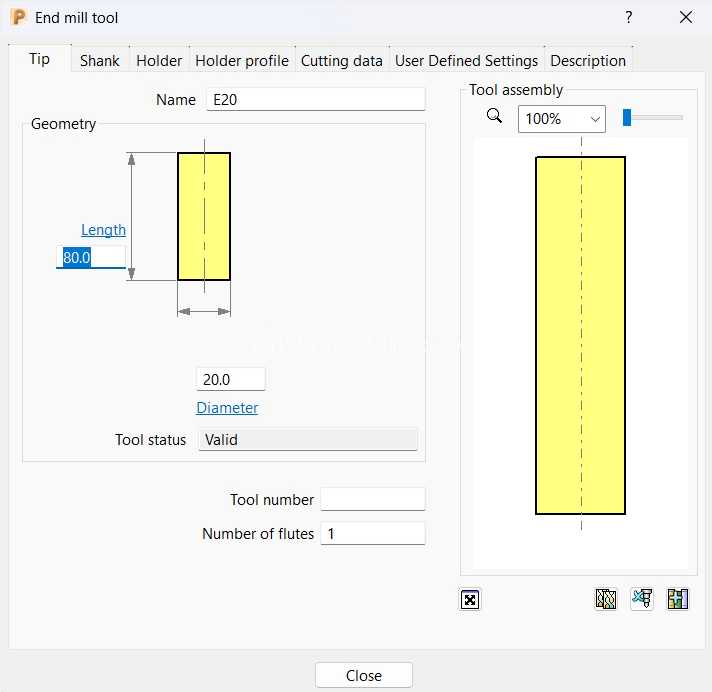Open the User Defined Settings tab
The height and width of the screenshot is (692, 712).
click(466, 61)
